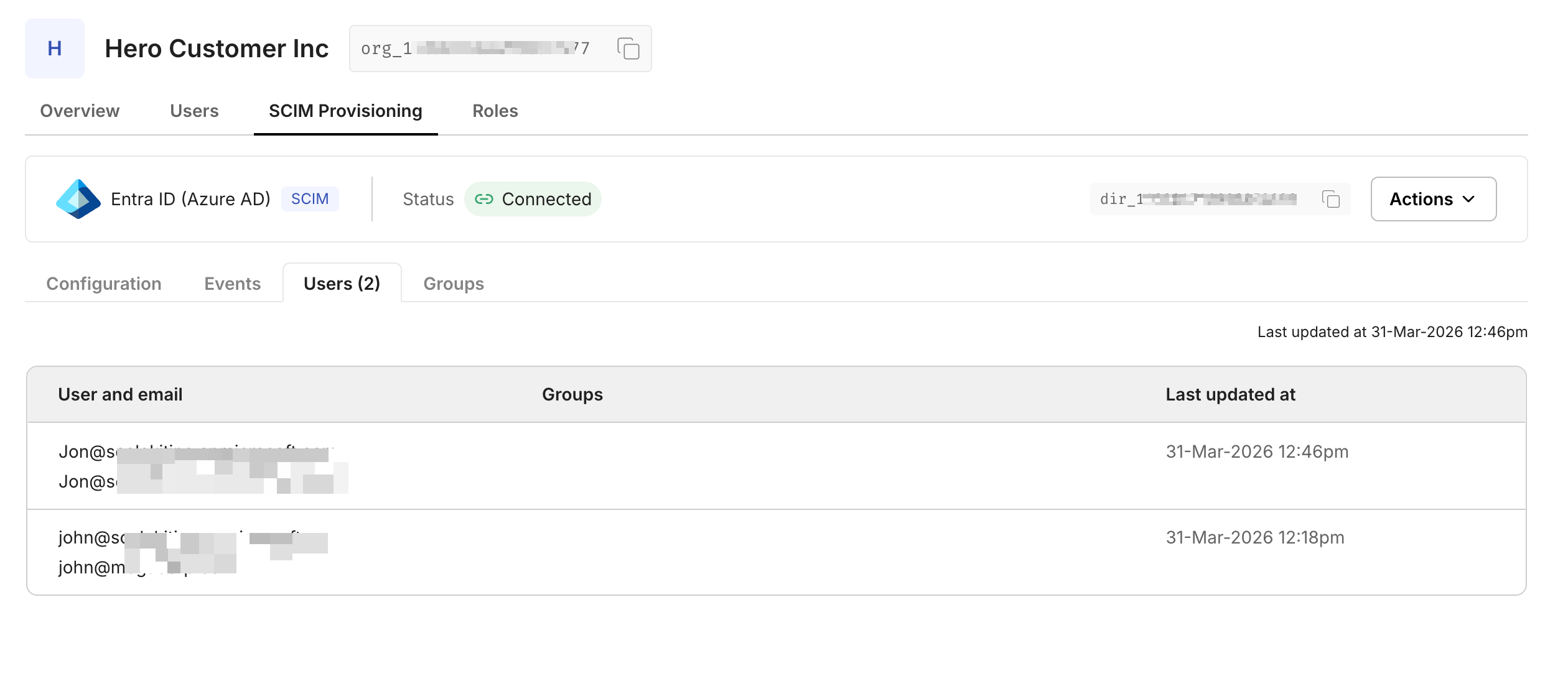Select the Configuration tab
1568x699 pixels.
tap(103, 284)
